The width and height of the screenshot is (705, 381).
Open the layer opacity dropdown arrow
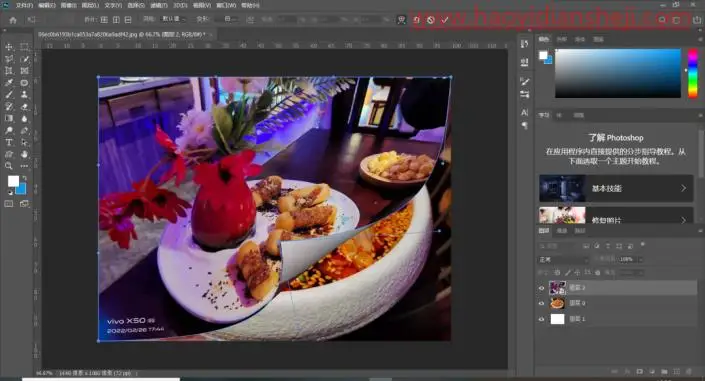640,260
